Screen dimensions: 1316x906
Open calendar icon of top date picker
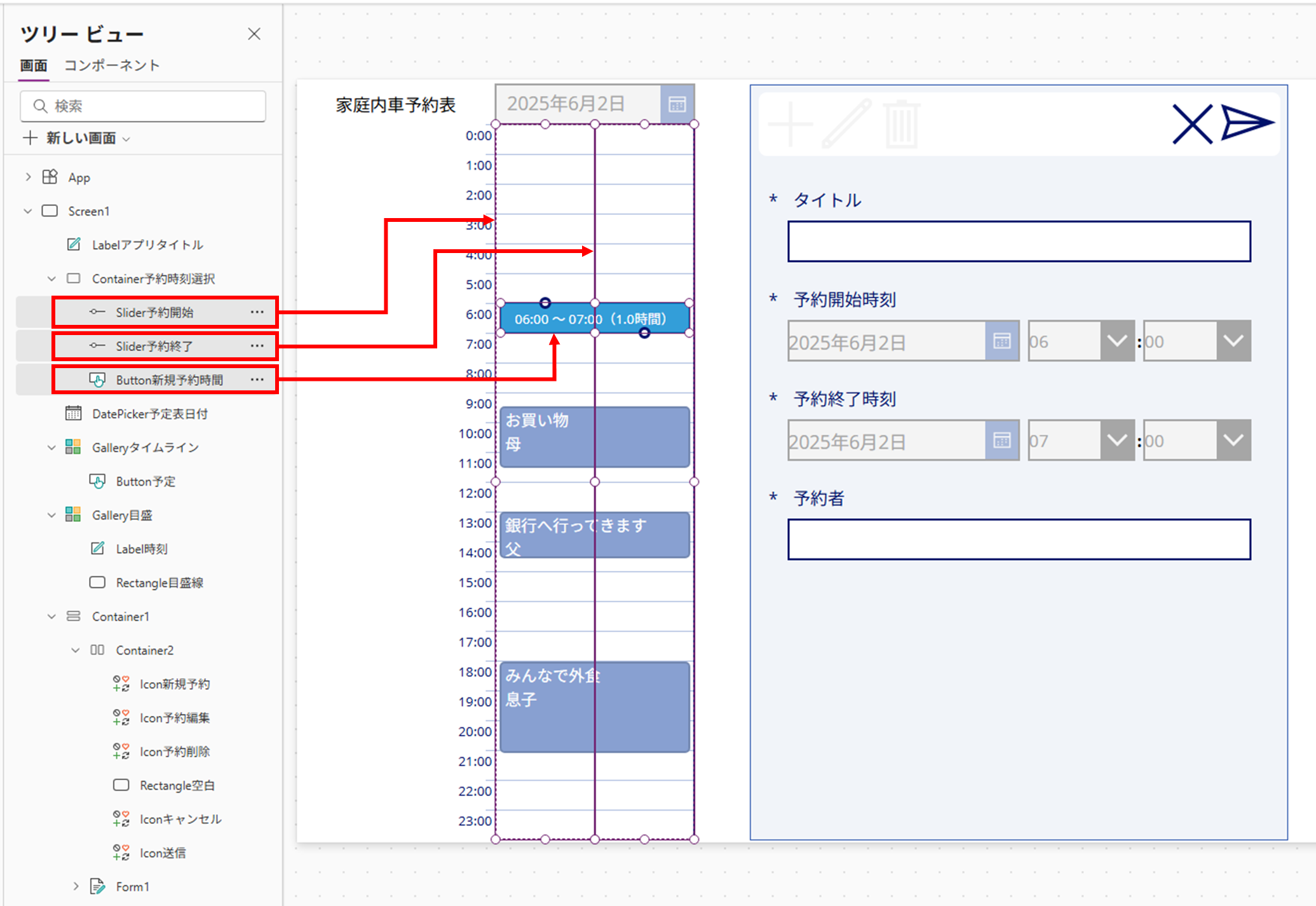point(677,104)
